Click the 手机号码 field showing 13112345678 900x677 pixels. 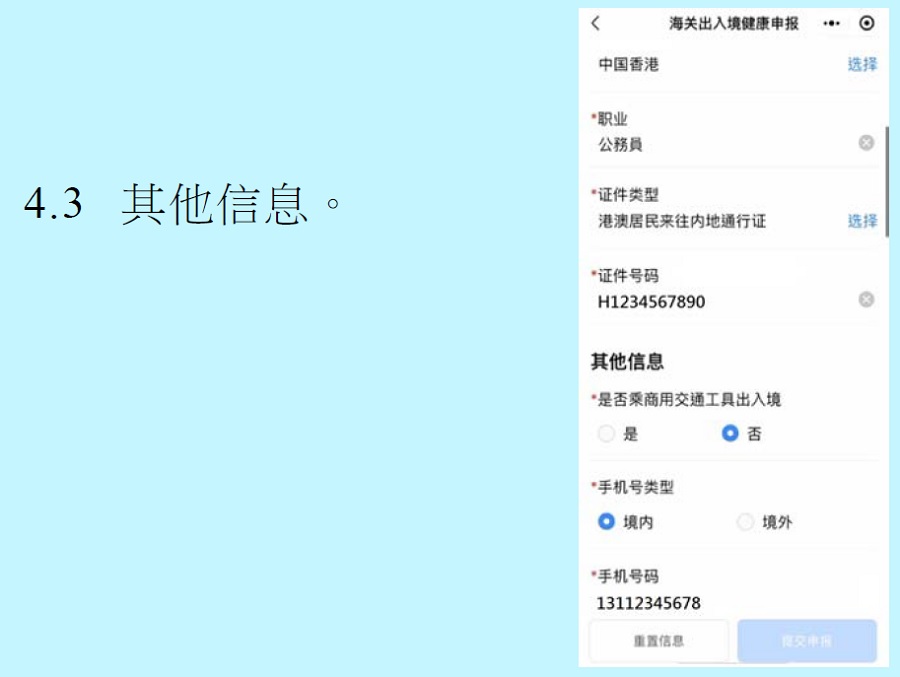(x=720, y=603)
